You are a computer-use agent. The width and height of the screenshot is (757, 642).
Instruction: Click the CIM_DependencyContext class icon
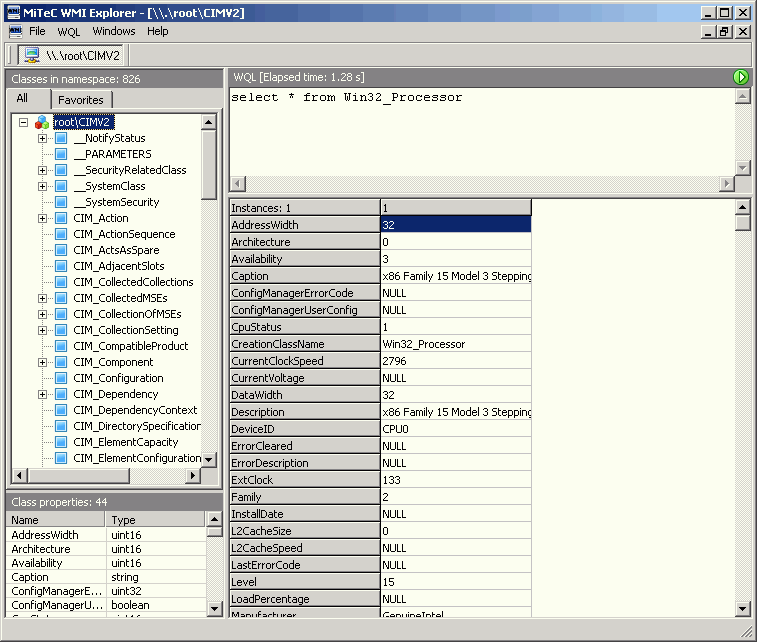[61, 410]
